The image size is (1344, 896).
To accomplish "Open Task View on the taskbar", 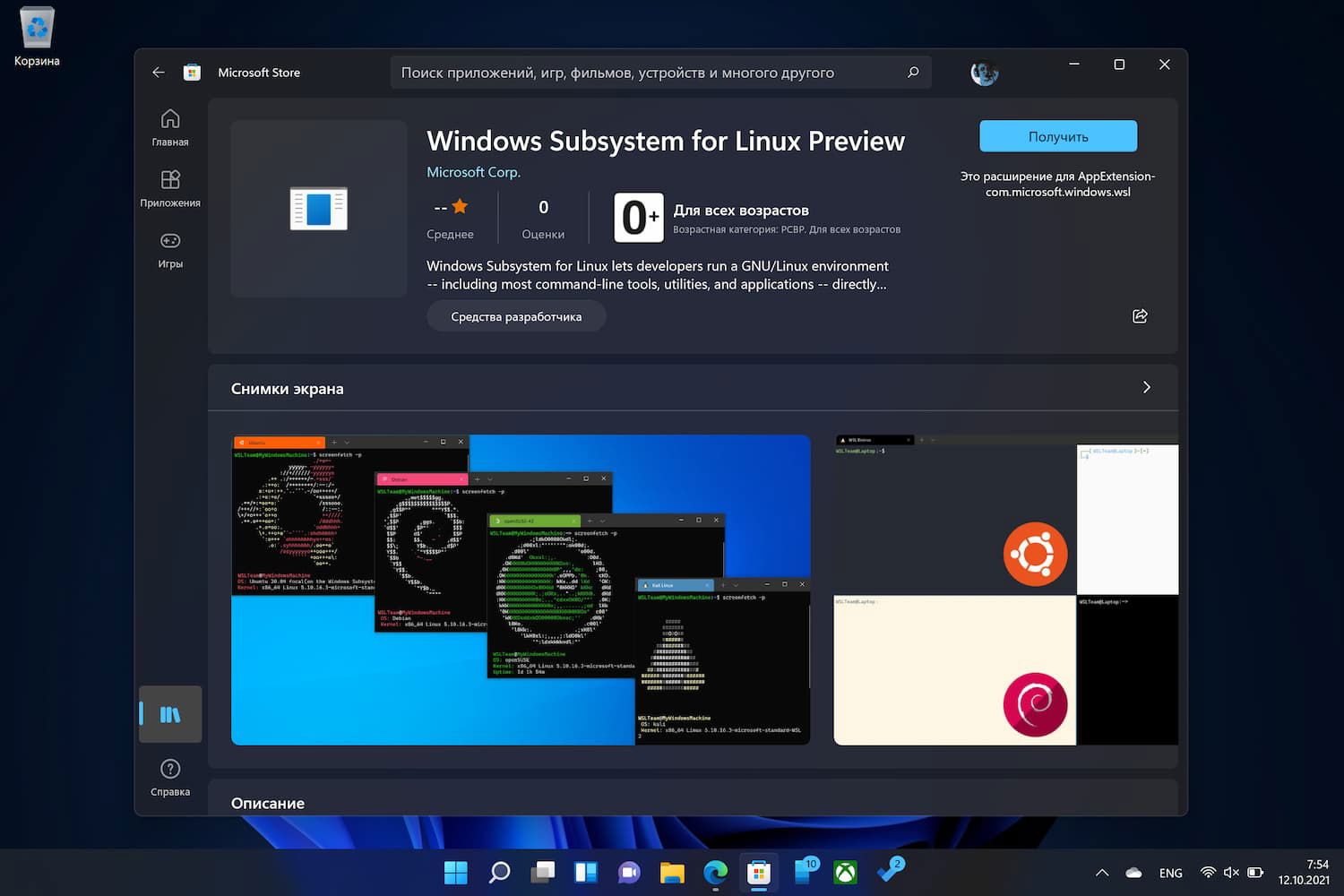I will click(542, 872).
